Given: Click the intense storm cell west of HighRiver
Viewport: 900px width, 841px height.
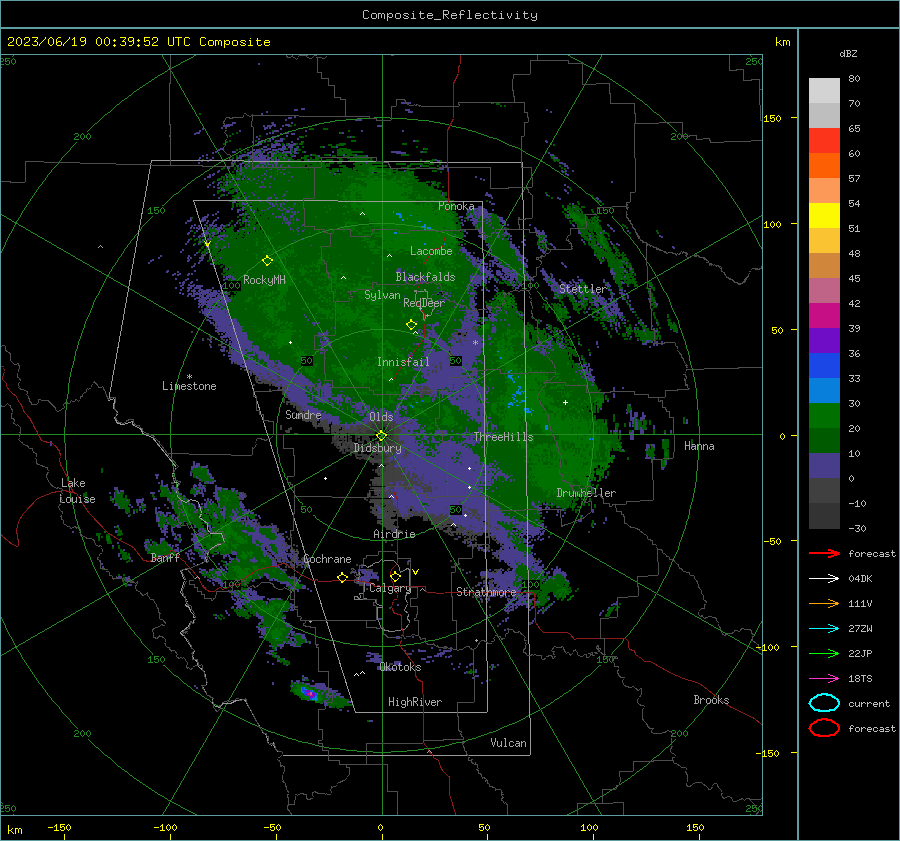Looking at the screenshot, I should click(x=310, y=693).
